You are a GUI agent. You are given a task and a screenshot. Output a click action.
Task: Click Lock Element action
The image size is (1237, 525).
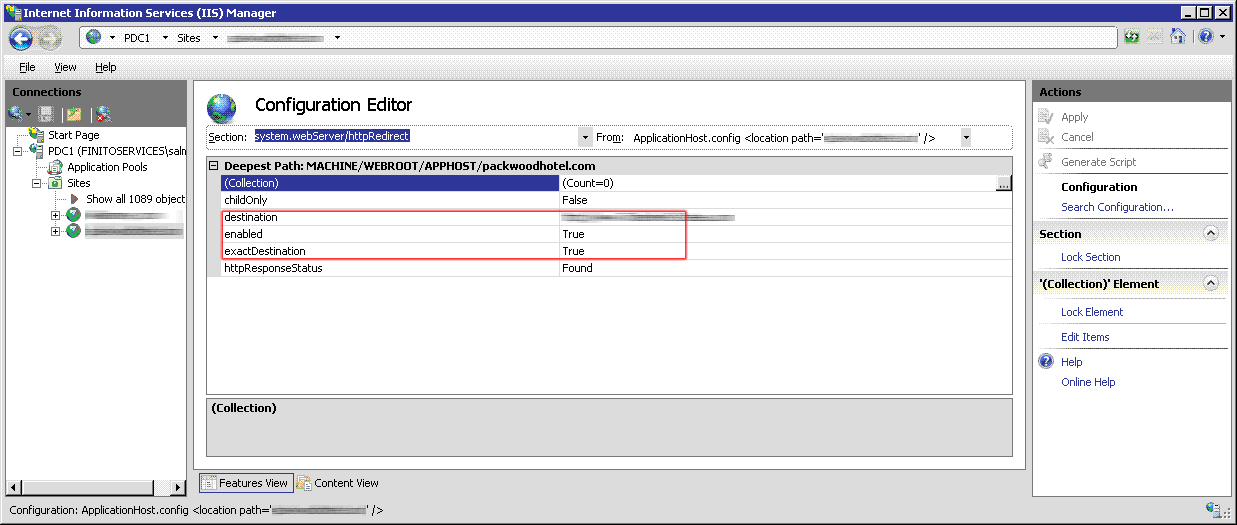point(1092,312)
